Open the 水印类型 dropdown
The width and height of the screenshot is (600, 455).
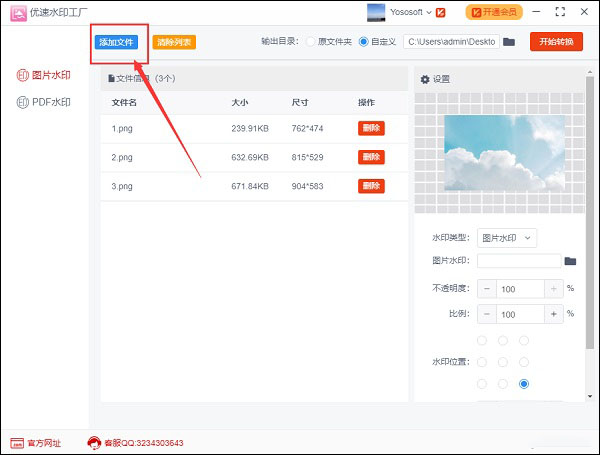[507, 238]
